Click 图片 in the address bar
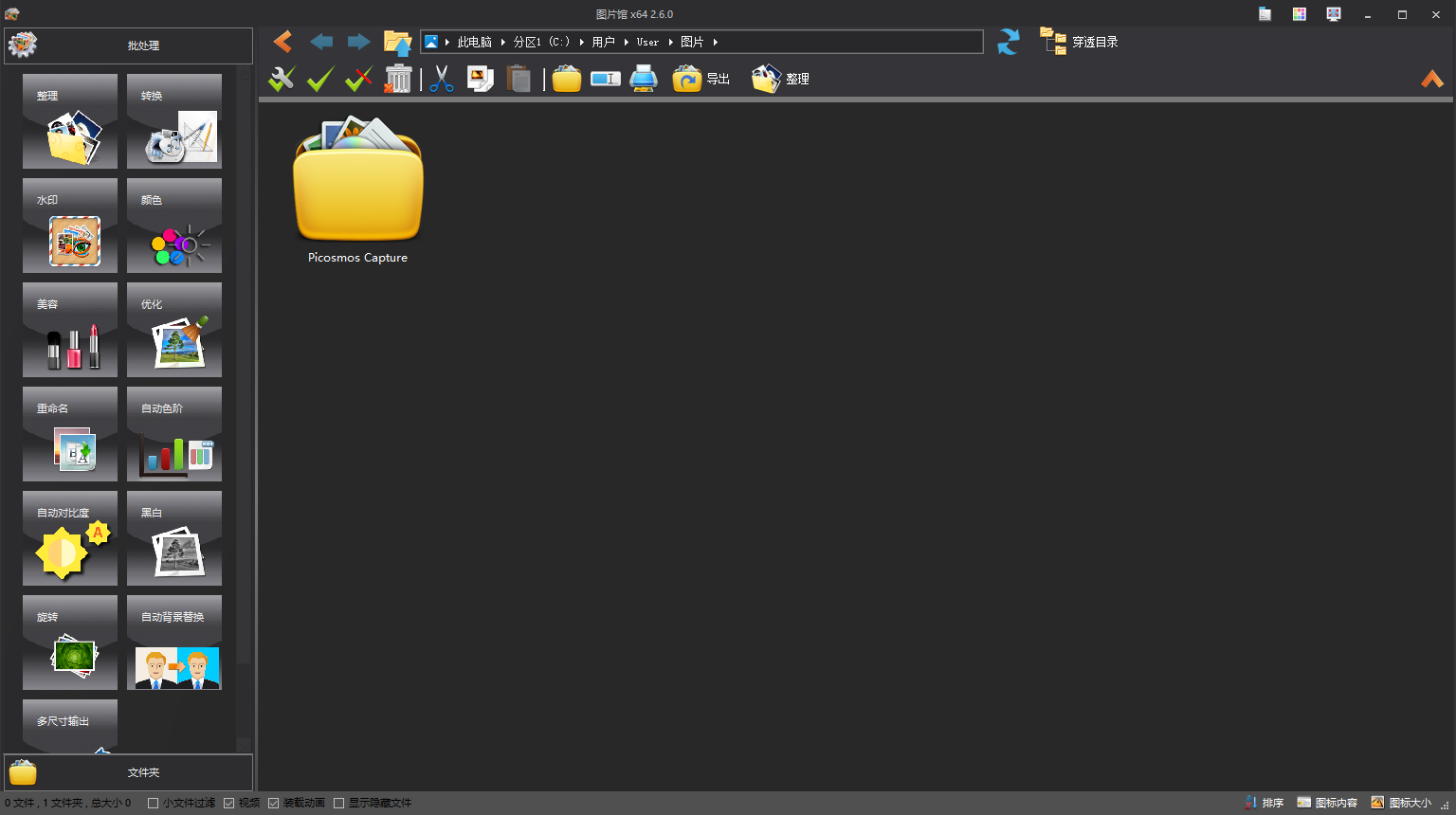Viewport: 1456px width, 815px height. point(692,42)
